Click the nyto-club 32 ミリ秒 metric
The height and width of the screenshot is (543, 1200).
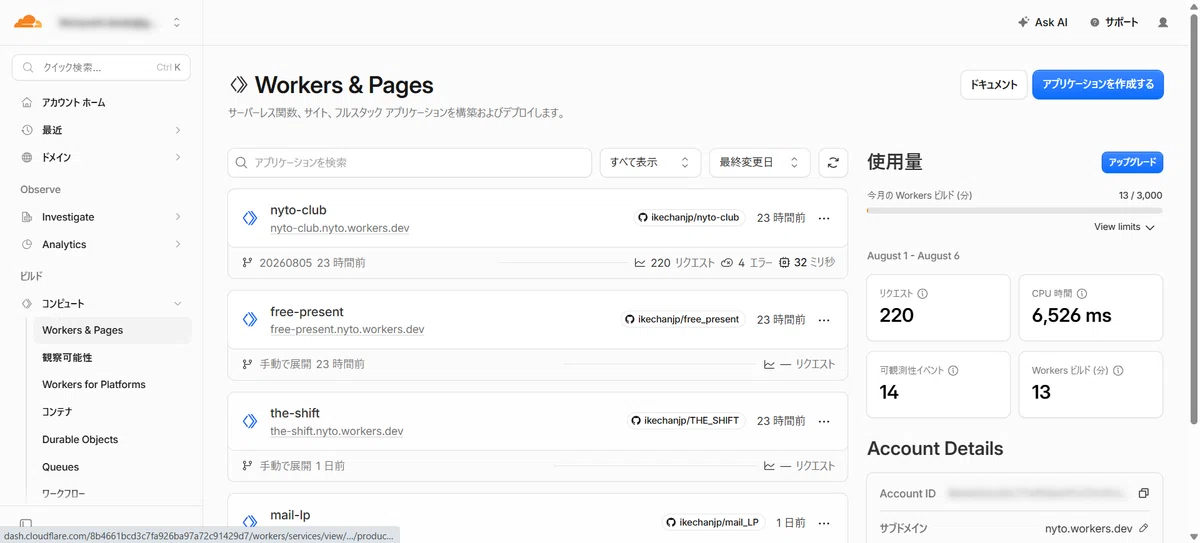point(807,263)
